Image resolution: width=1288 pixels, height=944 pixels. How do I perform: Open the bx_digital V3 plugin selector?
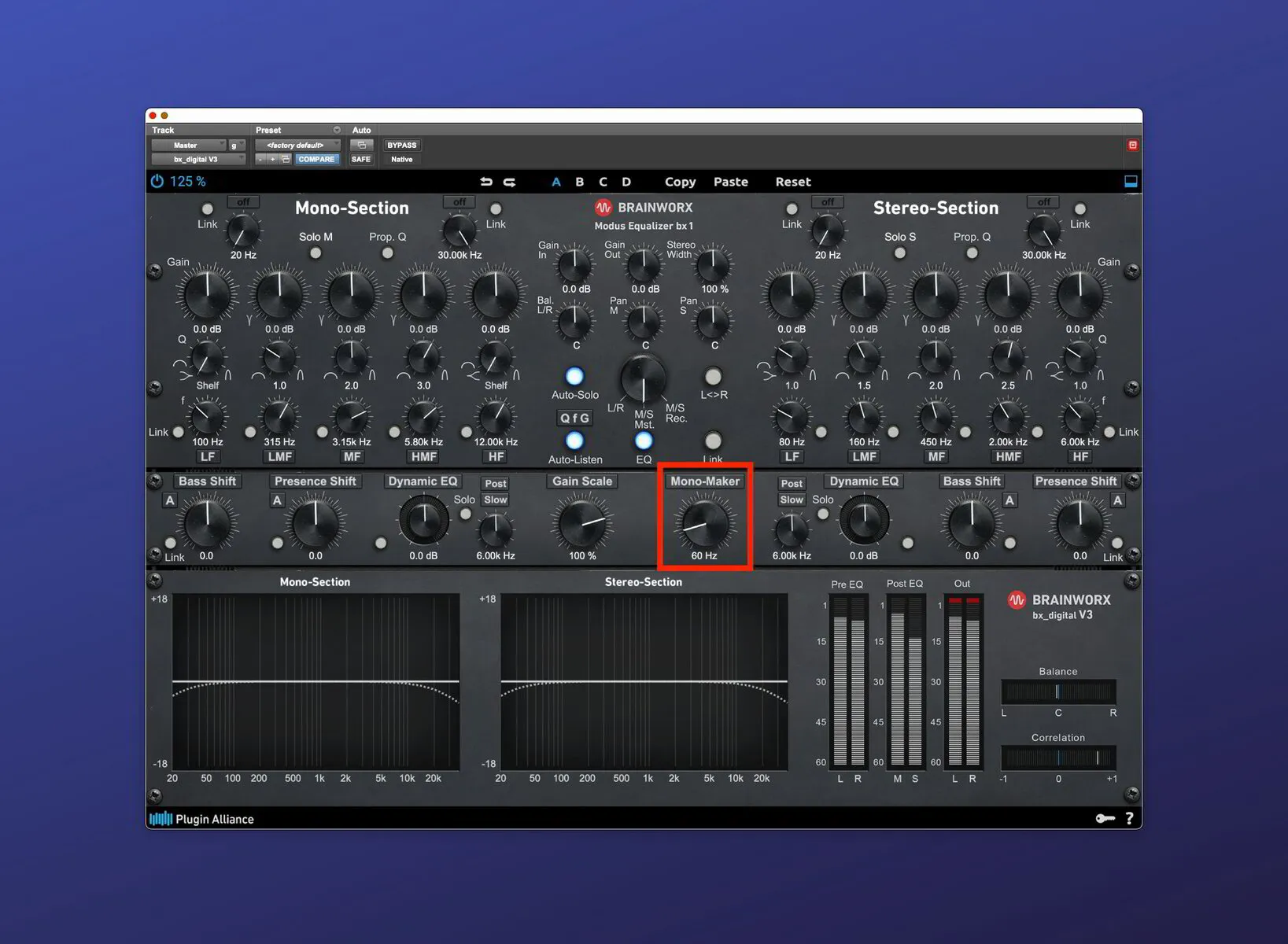pyautogui.click(x=197, y=159)
